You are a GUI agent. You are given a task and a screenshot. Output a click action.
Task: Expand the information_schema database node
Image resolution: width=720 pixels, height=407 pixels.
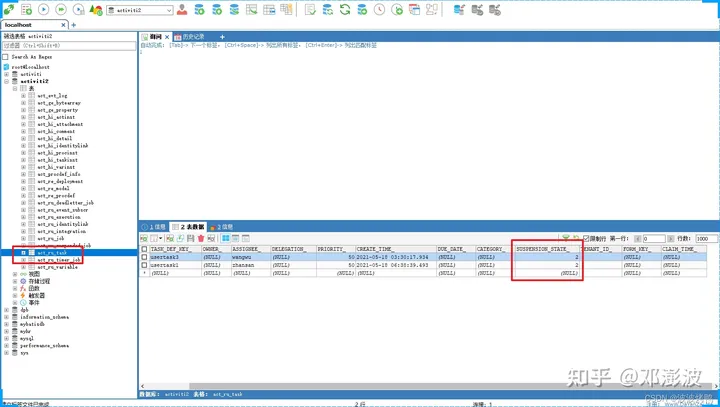click(x=6, y=316)
